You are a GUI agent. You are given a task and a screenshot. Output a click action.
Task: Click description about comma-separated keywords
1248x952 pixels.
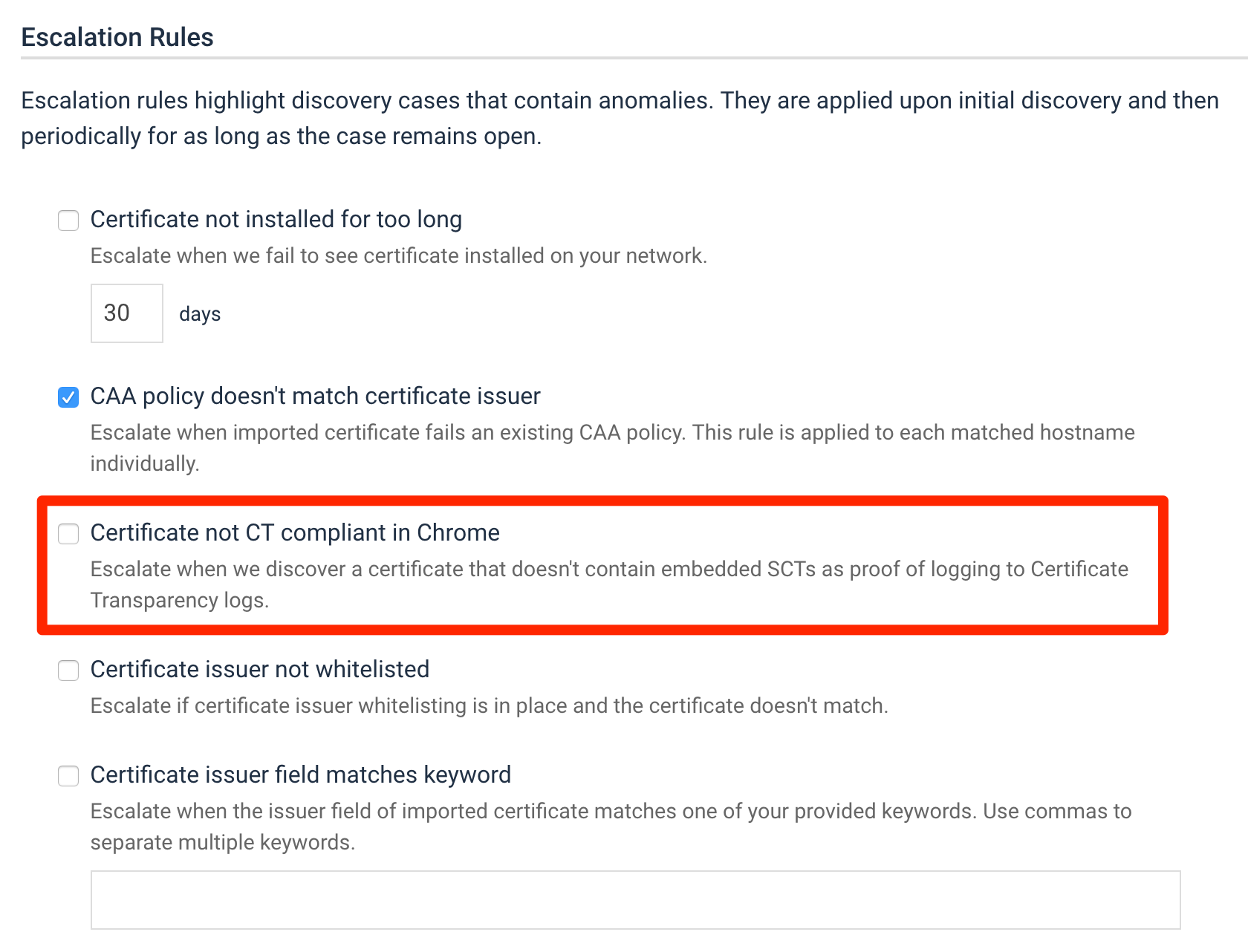point(611,827)
